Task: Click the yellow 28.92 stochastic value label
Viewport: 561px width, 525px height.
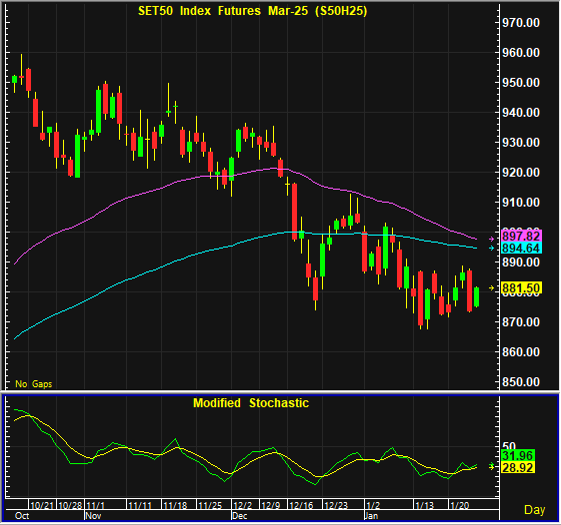Action: tap(517, 467)
